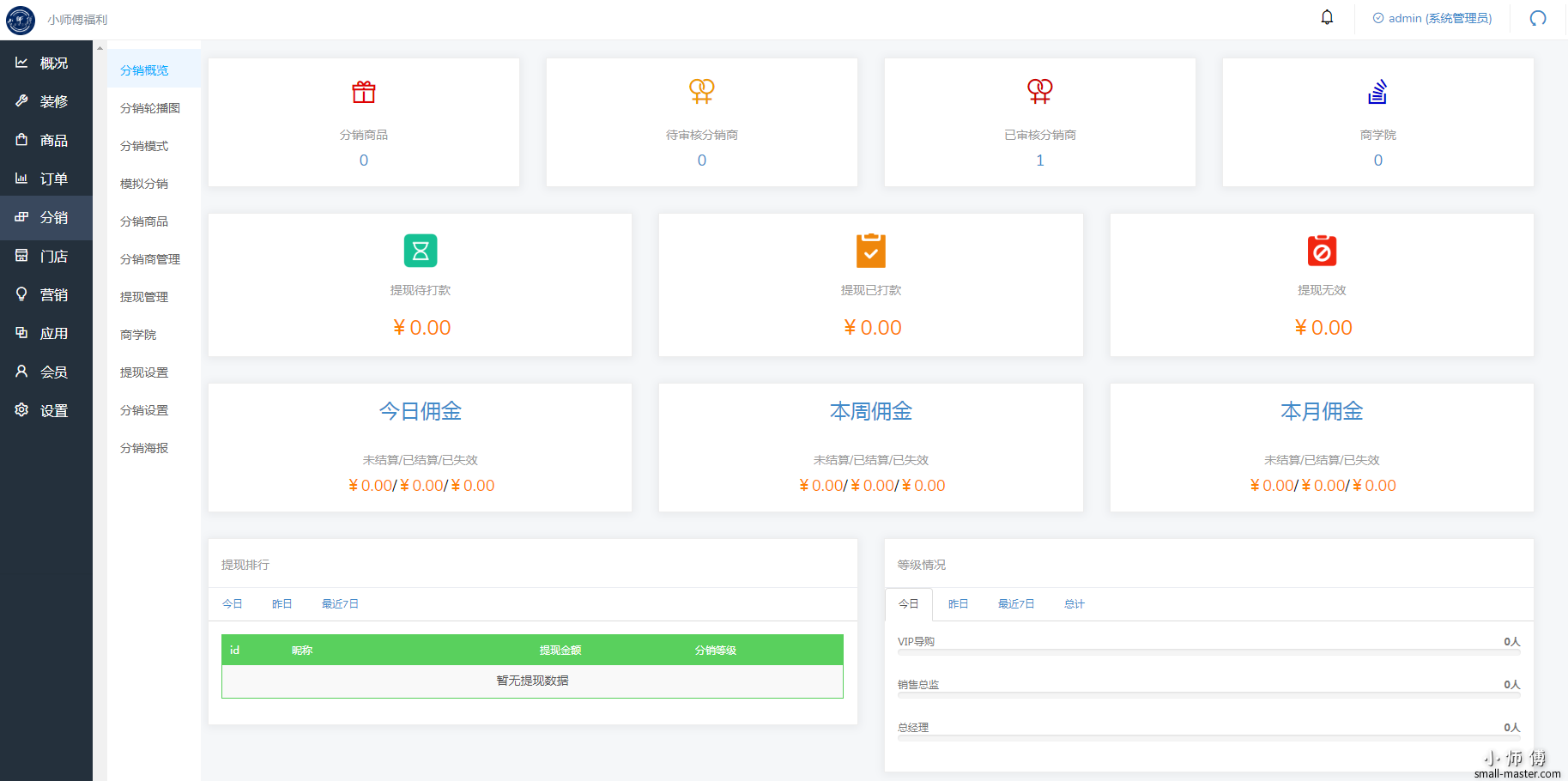
Task: Click the 商品 bag icon in sidebar
Action: coord(21,139)
